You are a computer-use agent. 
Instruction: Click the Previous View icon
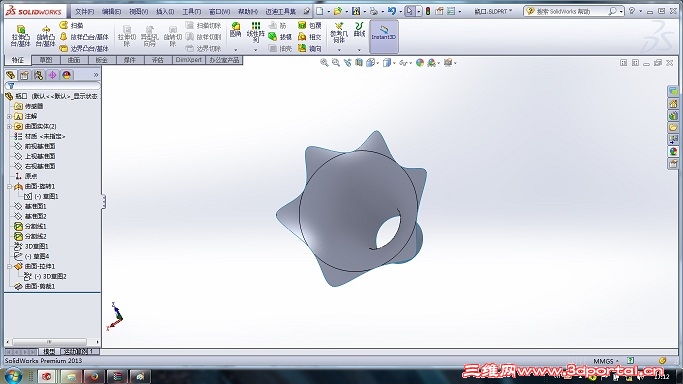[x=347, y=63]
